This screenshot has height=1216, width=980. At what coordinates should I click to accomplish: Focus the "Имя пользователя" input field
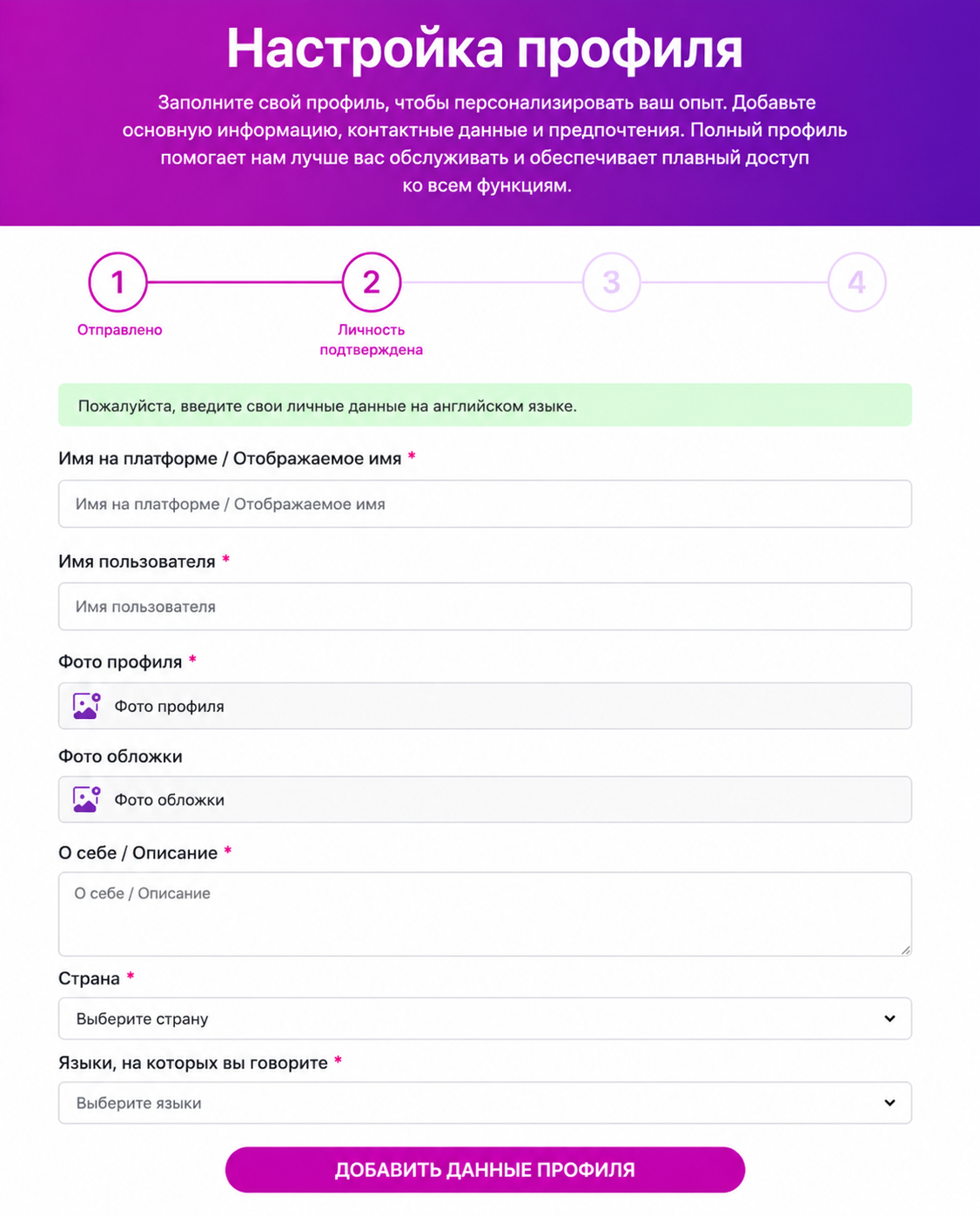(x=485, y=607)
